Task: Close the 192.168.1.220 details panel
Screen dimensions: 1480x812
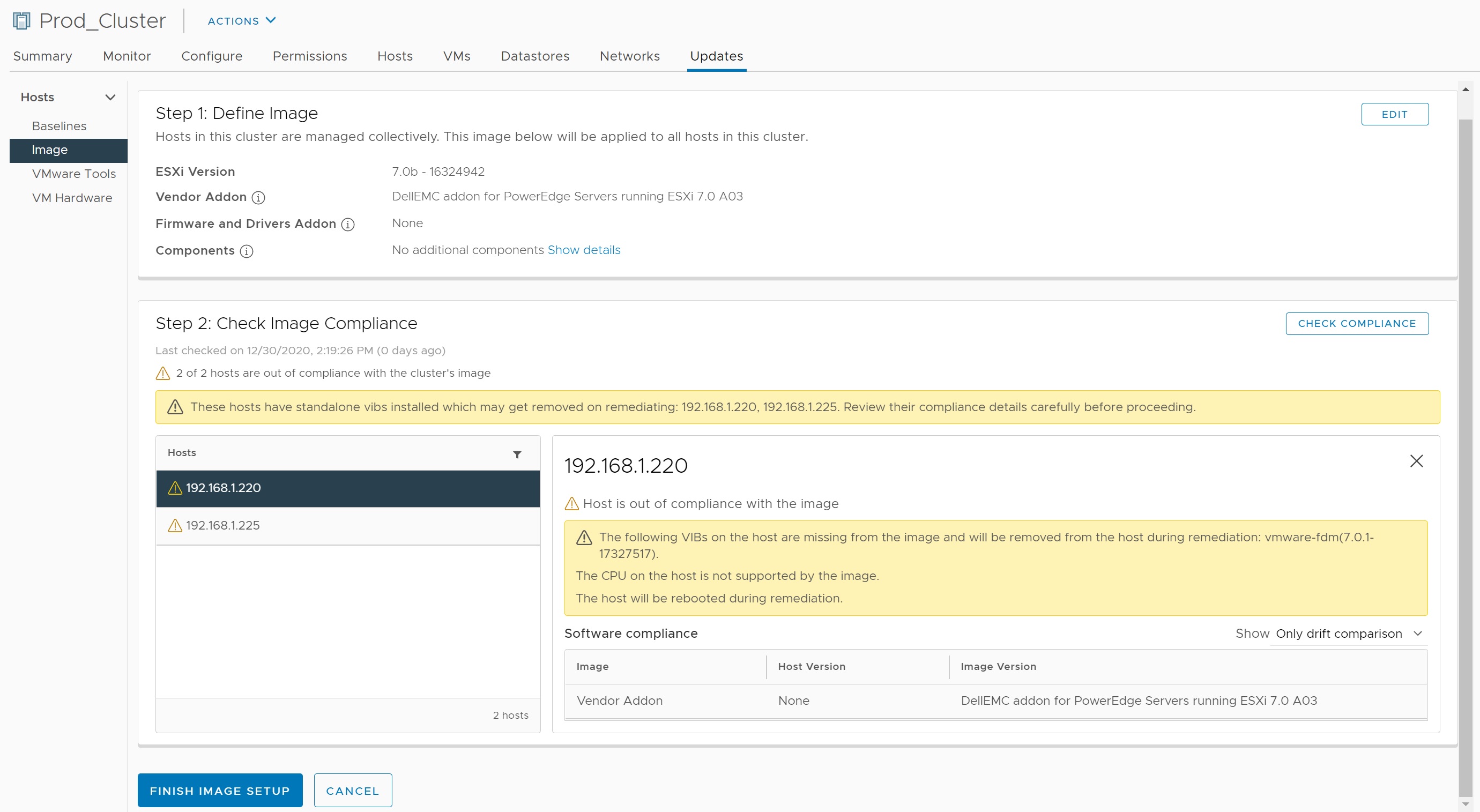Action: coord(1416,461)
